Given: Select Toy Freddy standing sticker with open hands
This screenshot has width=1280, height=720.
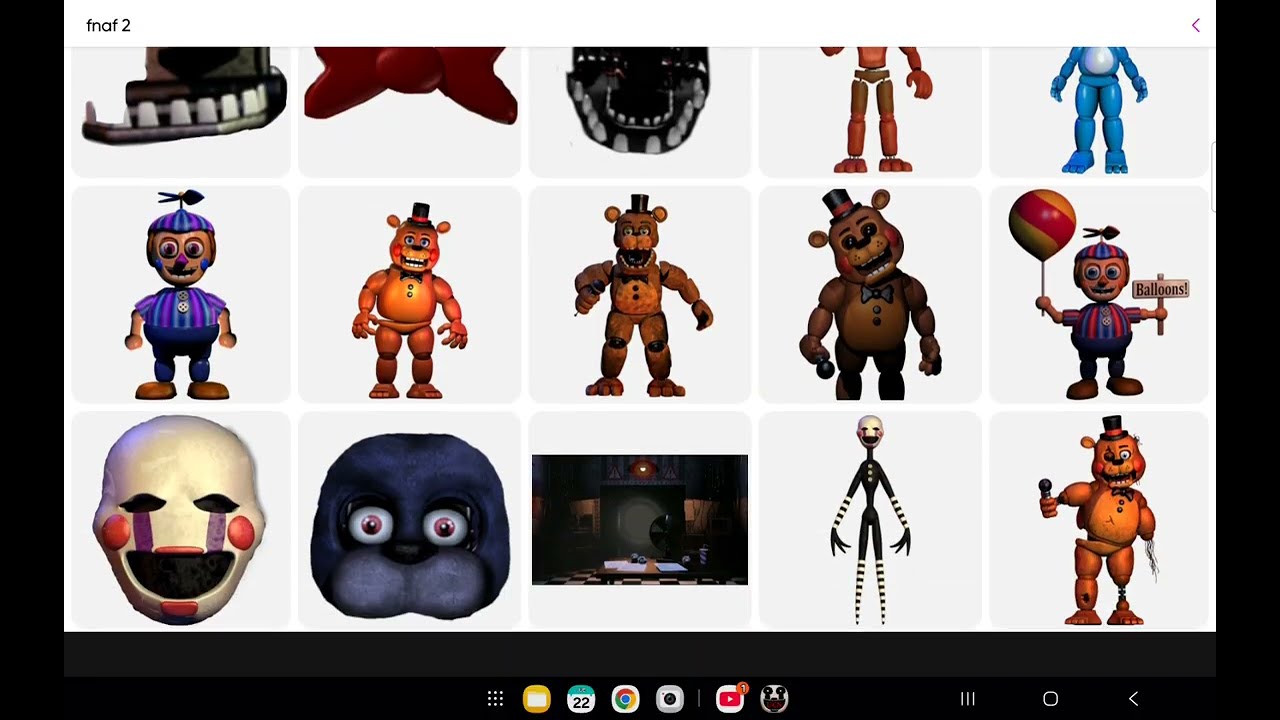Looking at the screenshot, I should coord(410,295).
